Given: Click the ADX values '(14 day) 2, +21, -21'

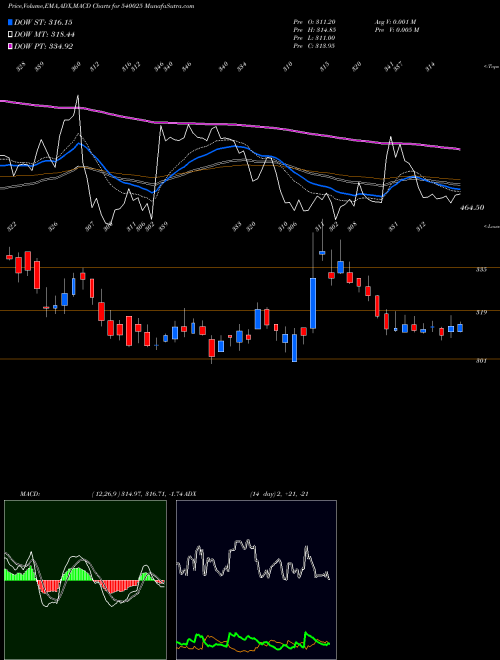Looking at the screenshot, I should click(279, 494).
